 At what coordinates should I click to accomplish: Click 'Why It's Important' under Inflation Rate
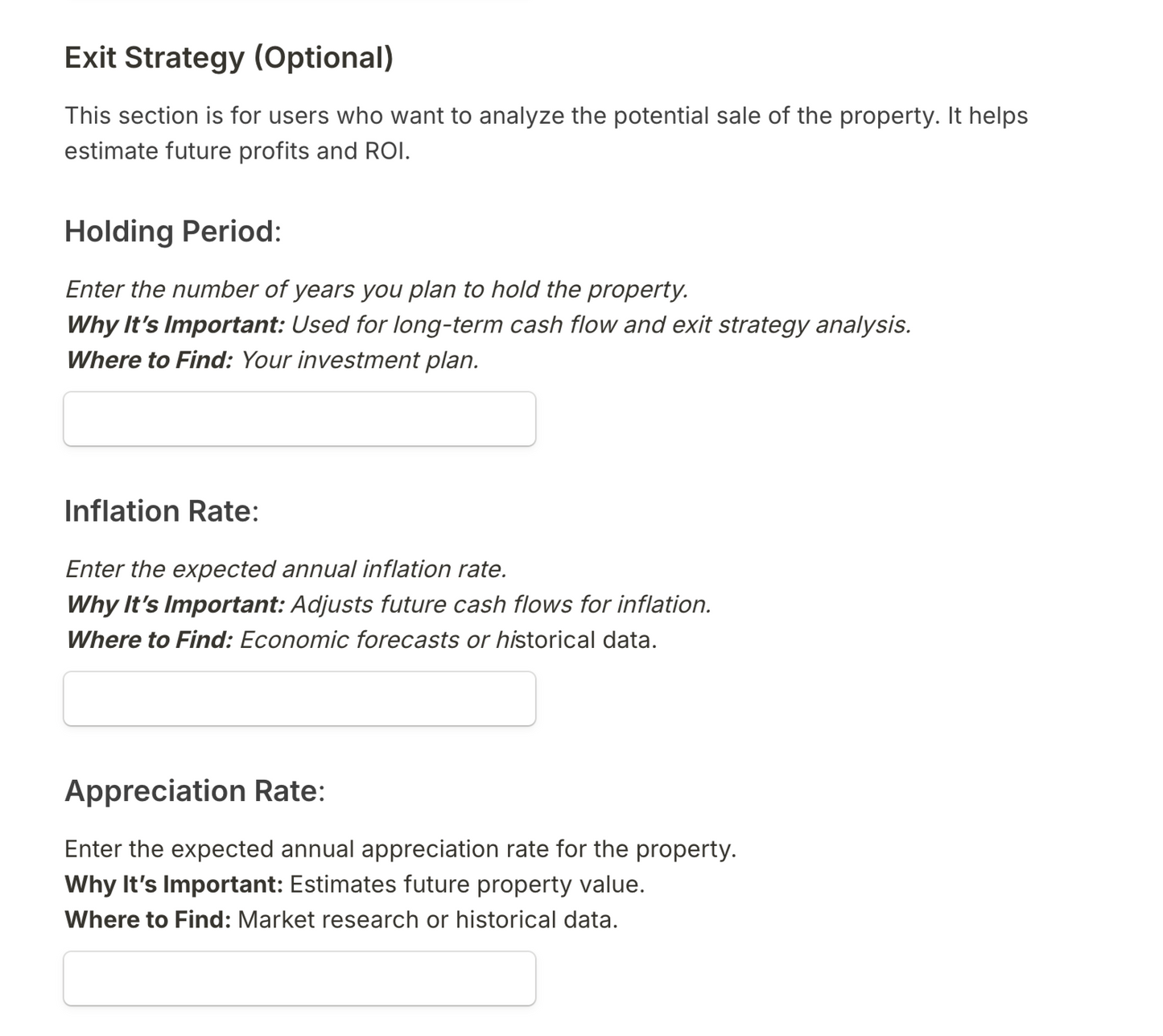pos(174,604)
